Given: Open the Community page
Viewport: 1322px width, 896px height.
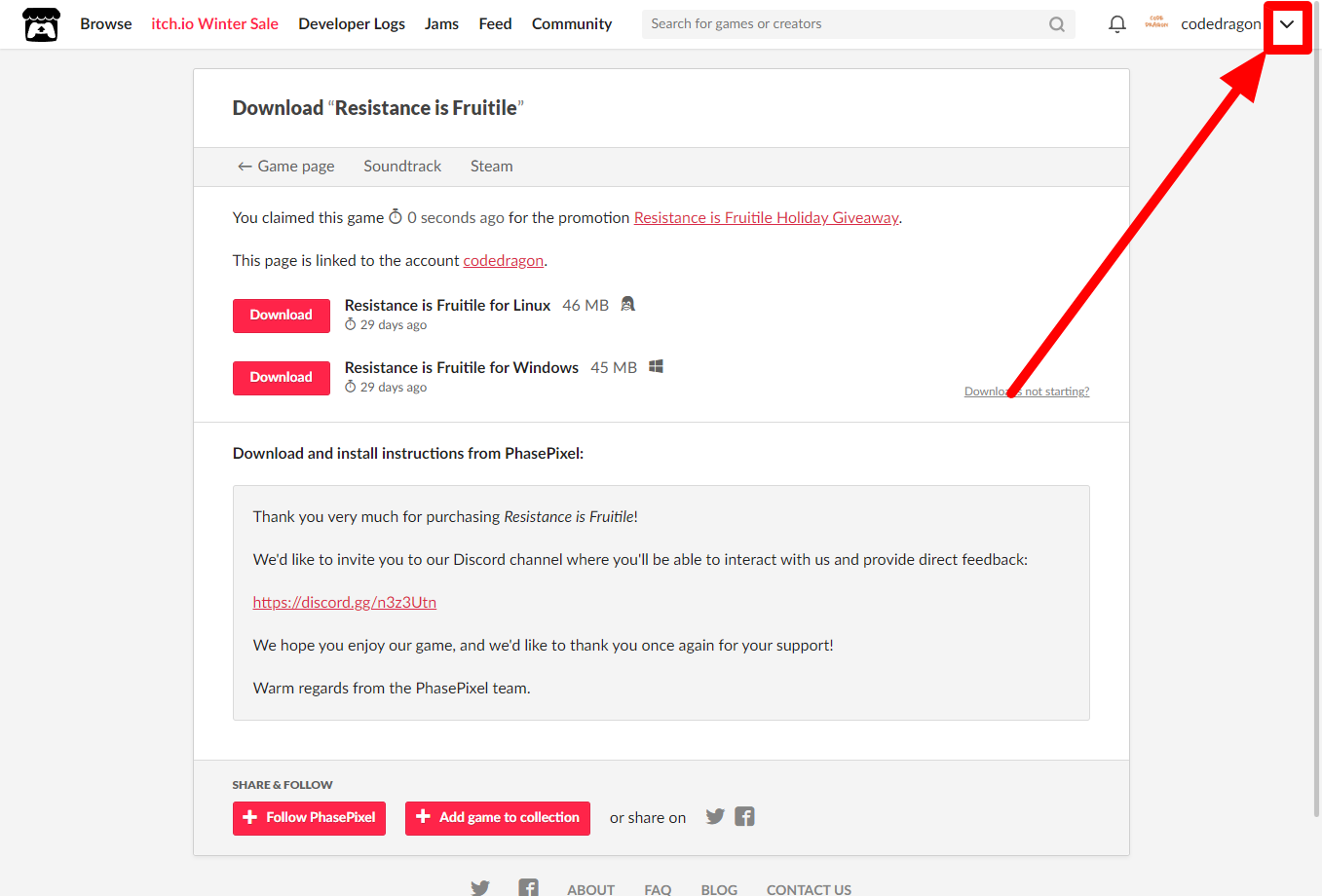Looking at the screenshot, I should coord(572,24).
